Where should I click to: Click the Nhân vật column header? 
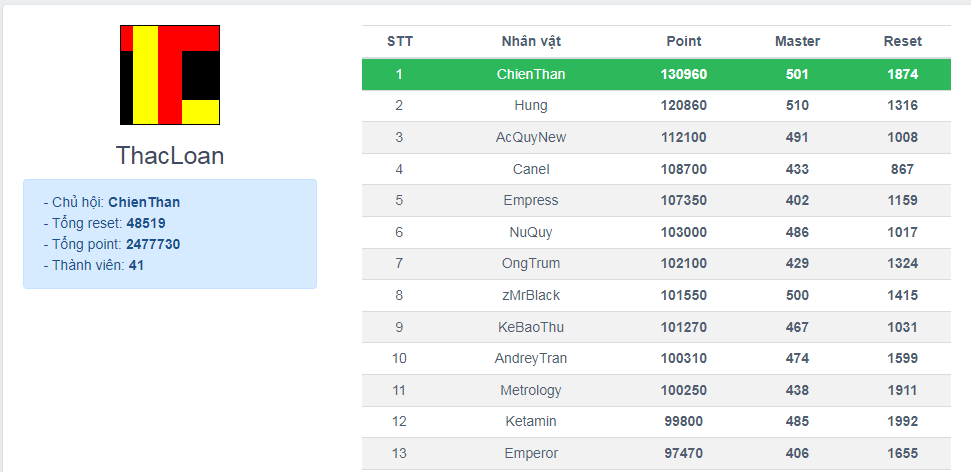coord(531,41)
